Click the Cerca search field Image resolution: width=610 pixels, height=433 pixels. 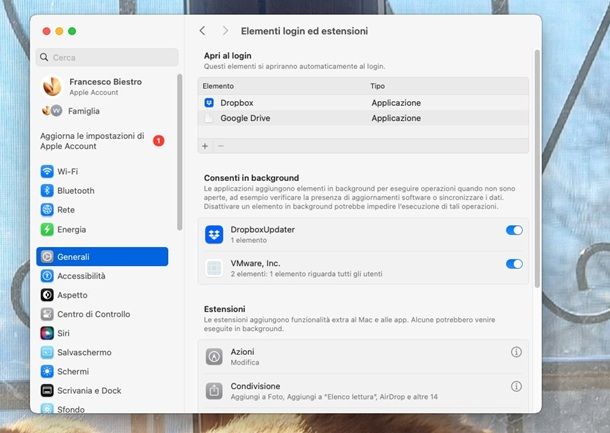[x=107, y=58]
